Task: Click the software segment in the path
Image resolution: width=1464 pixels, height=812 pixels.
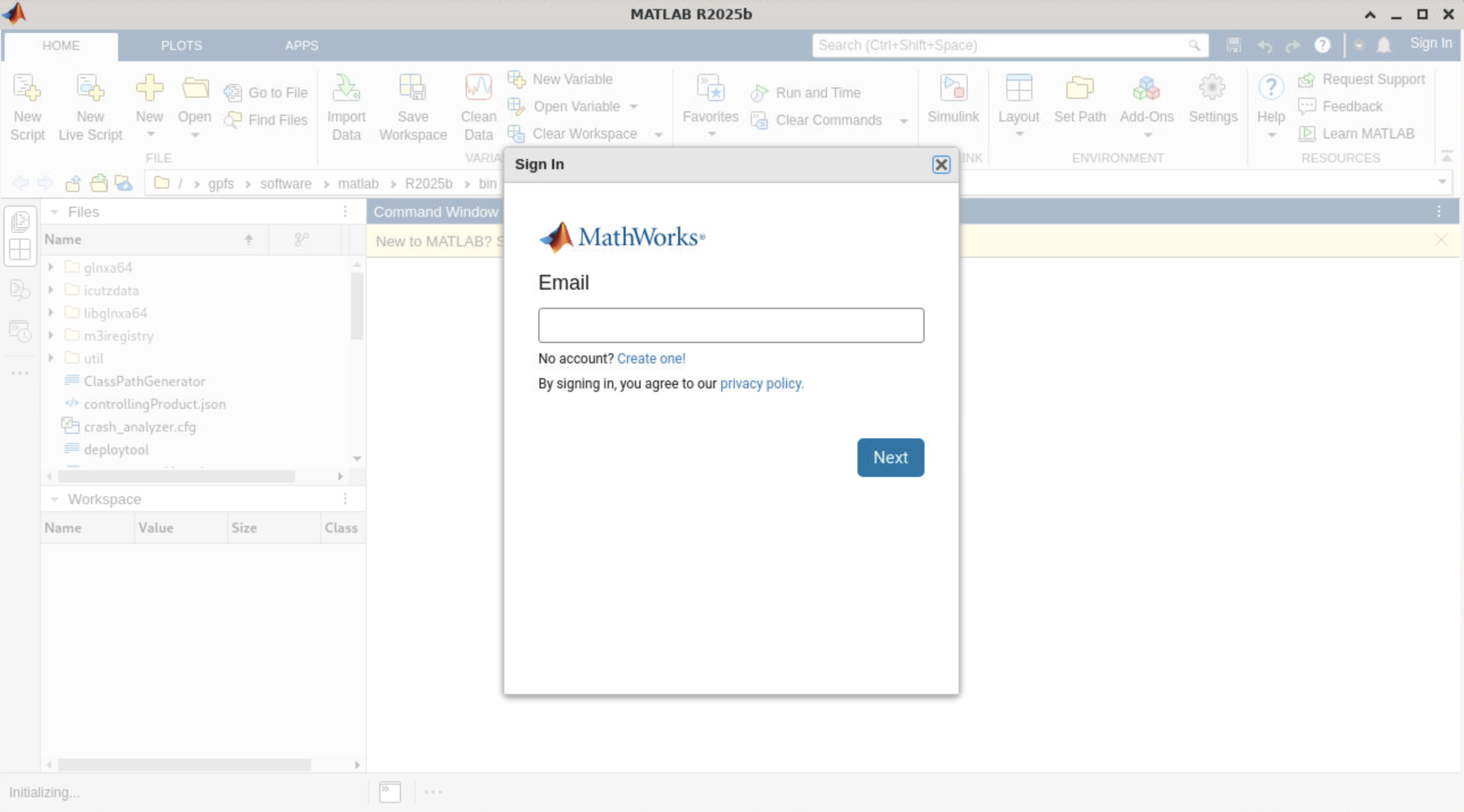Action: (x=285, y=183)
